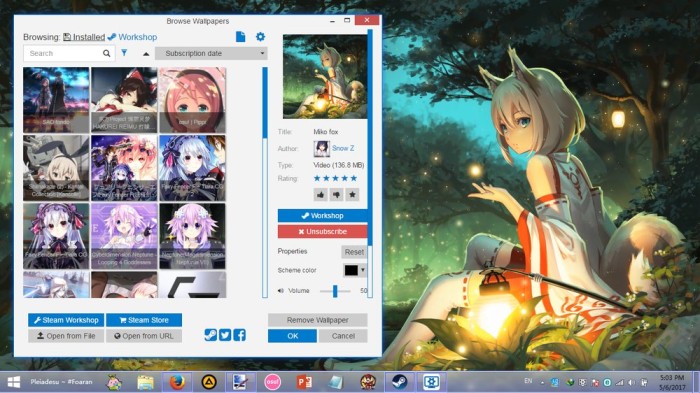
Task: Adjust the Volume slider handle
Action: click(335, 291)
